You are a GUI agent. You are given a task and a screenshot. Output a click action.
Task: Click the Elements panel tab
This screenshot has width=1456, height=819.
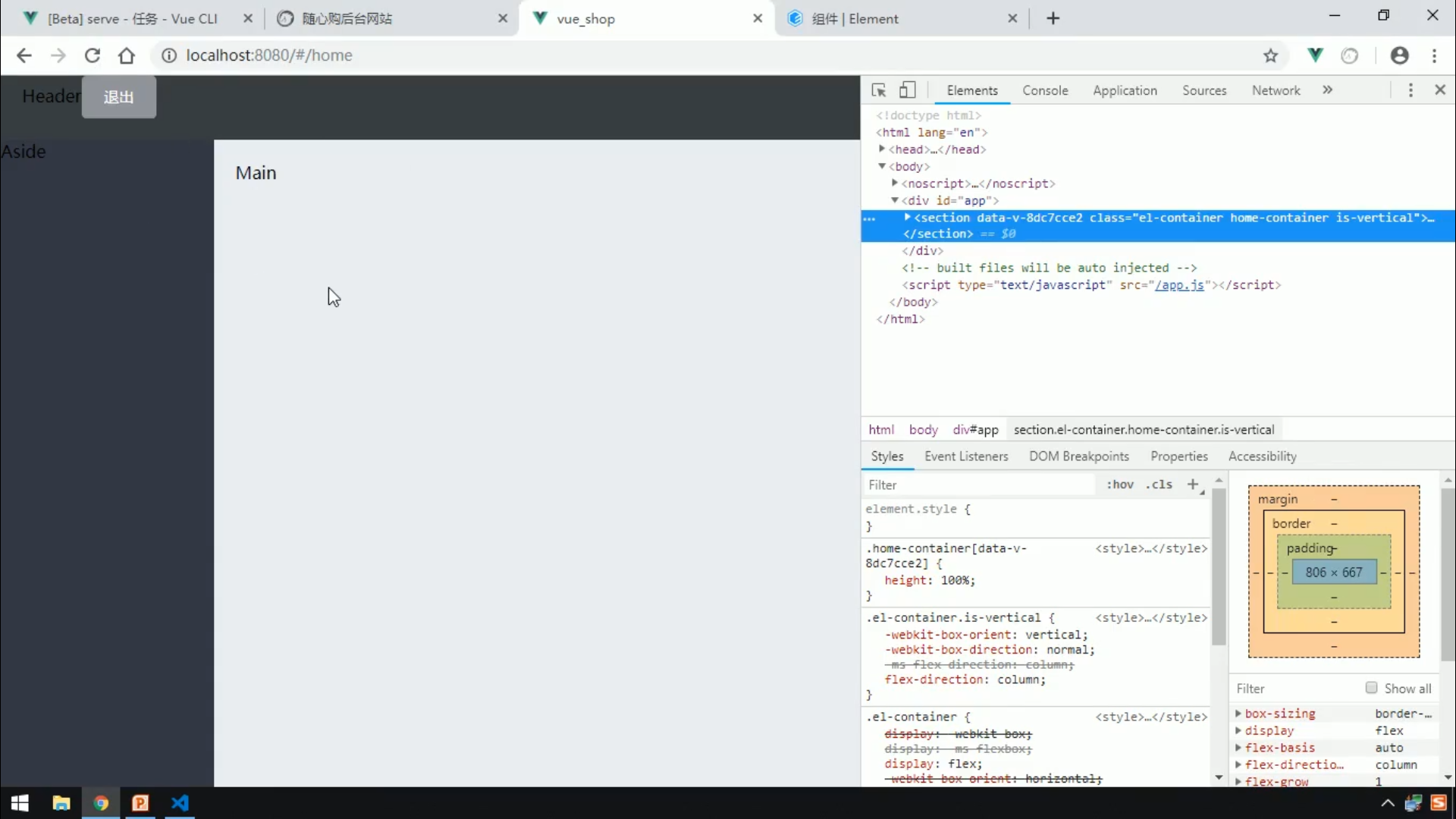pyautogui.click(x=972, y=90)
